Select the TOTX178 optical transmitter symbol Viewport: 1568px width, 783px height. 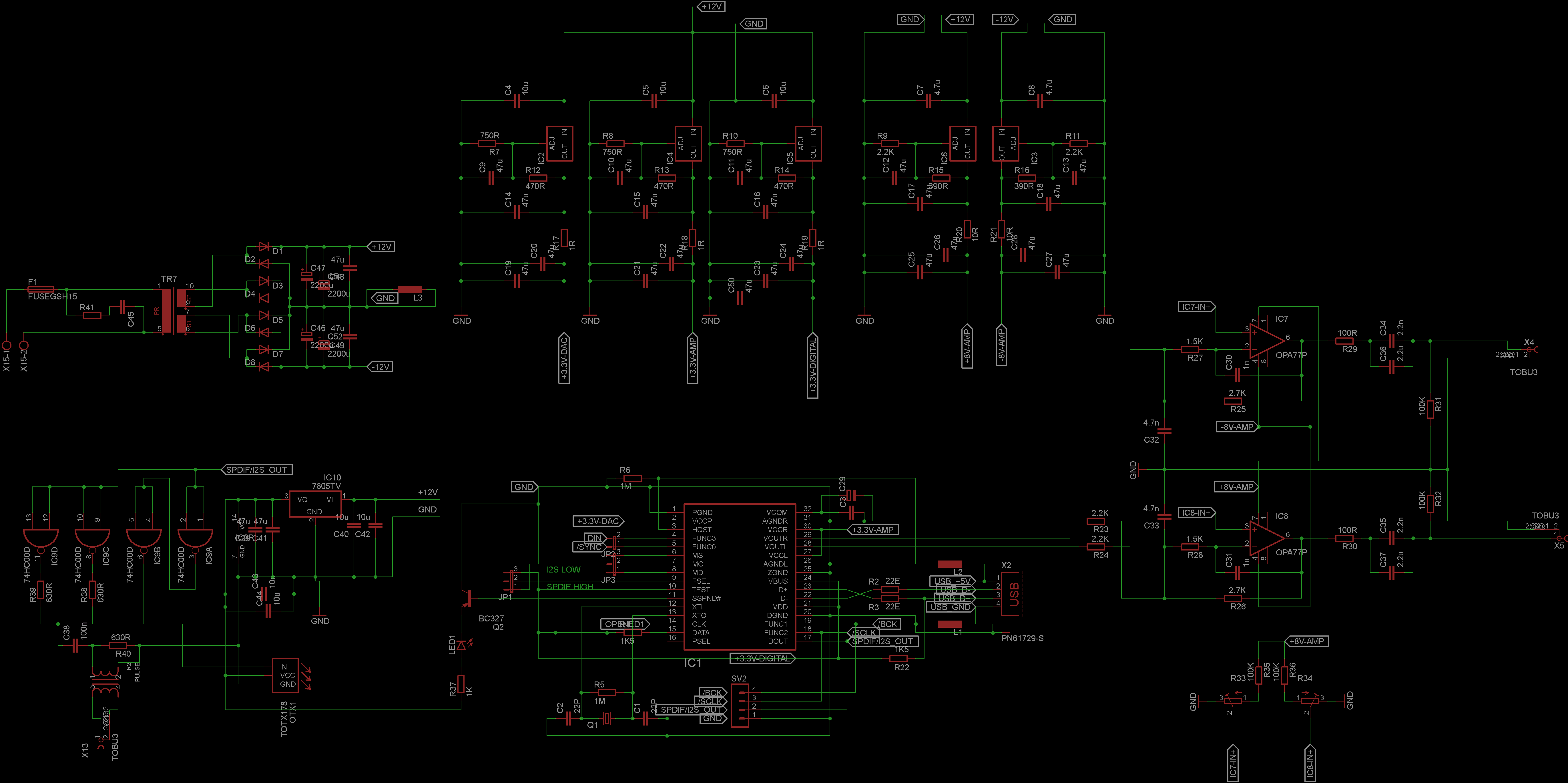(285, 675)
